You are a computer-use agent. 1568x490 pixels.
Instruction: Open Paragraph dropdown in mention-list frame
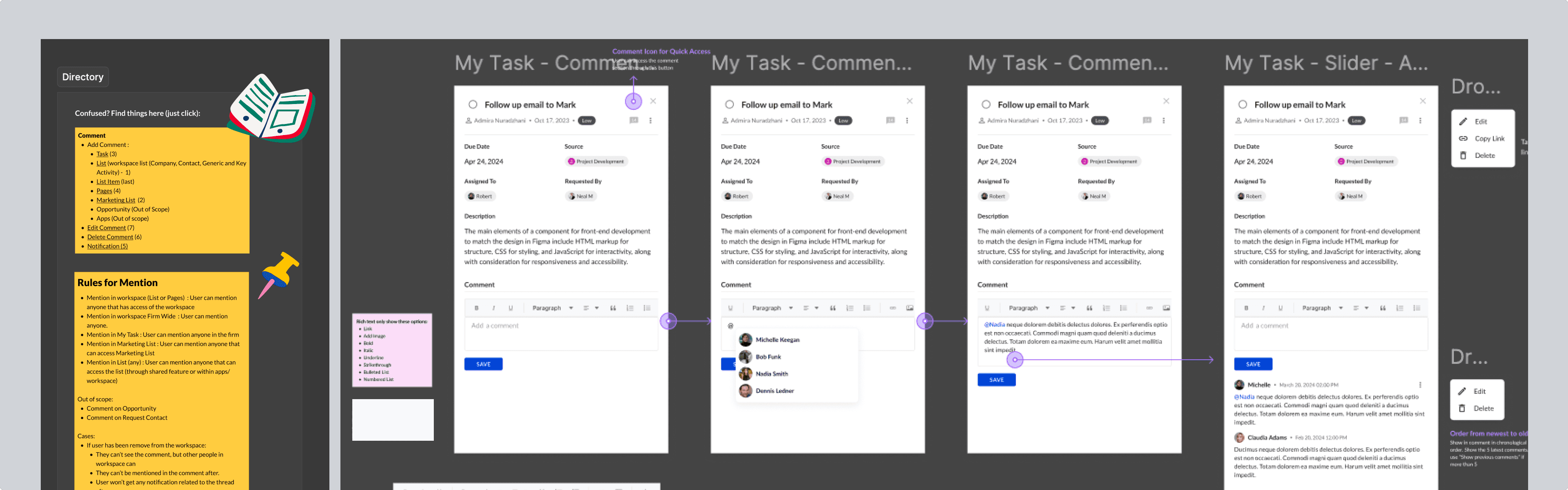click(x=773, y=308)
